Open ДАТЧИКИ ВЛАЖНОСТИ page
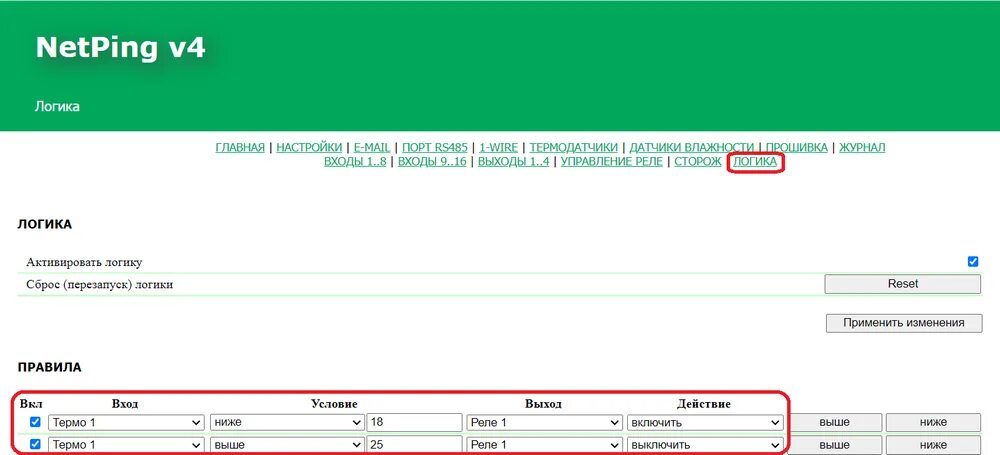 tap(692, 147)
